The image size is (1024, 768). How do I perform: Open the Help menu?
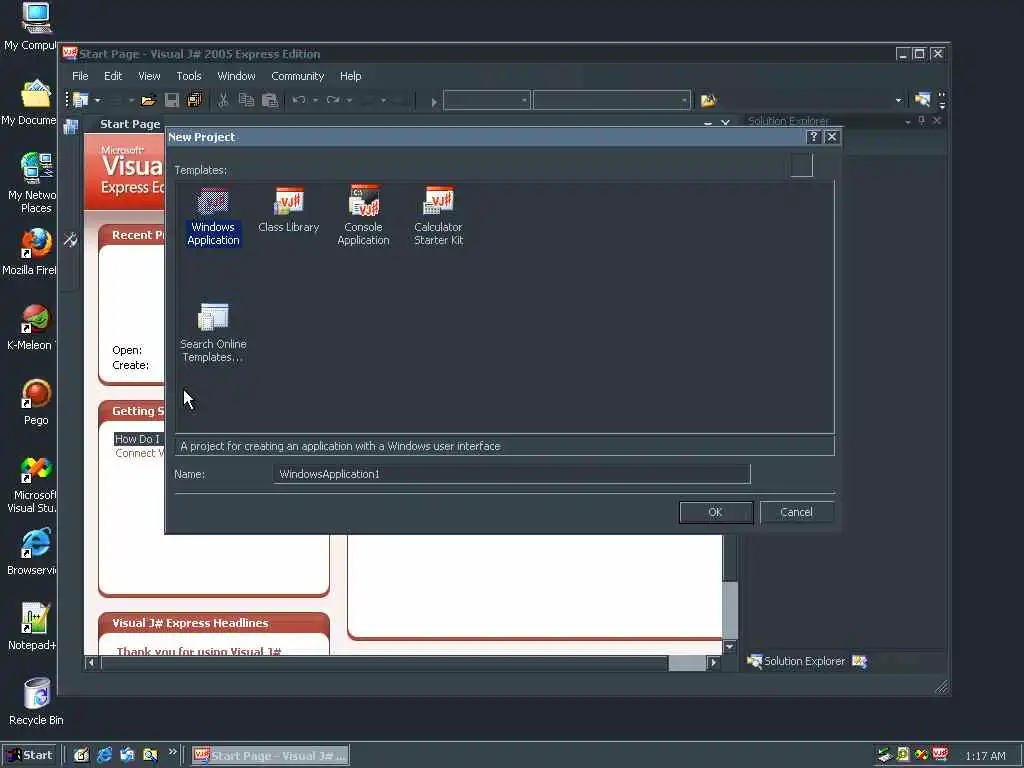pyautogui.click(x=351, y=76)
